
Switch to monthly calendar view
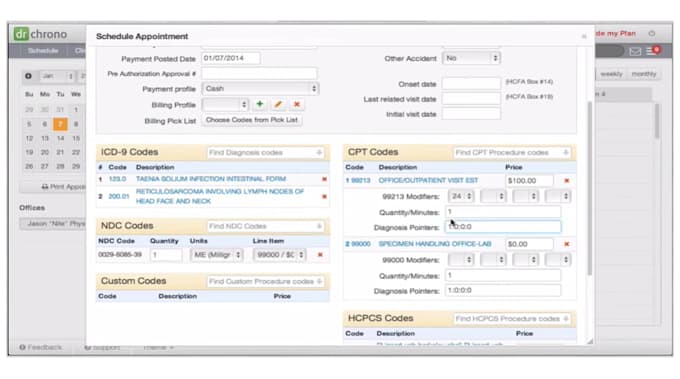644,74
